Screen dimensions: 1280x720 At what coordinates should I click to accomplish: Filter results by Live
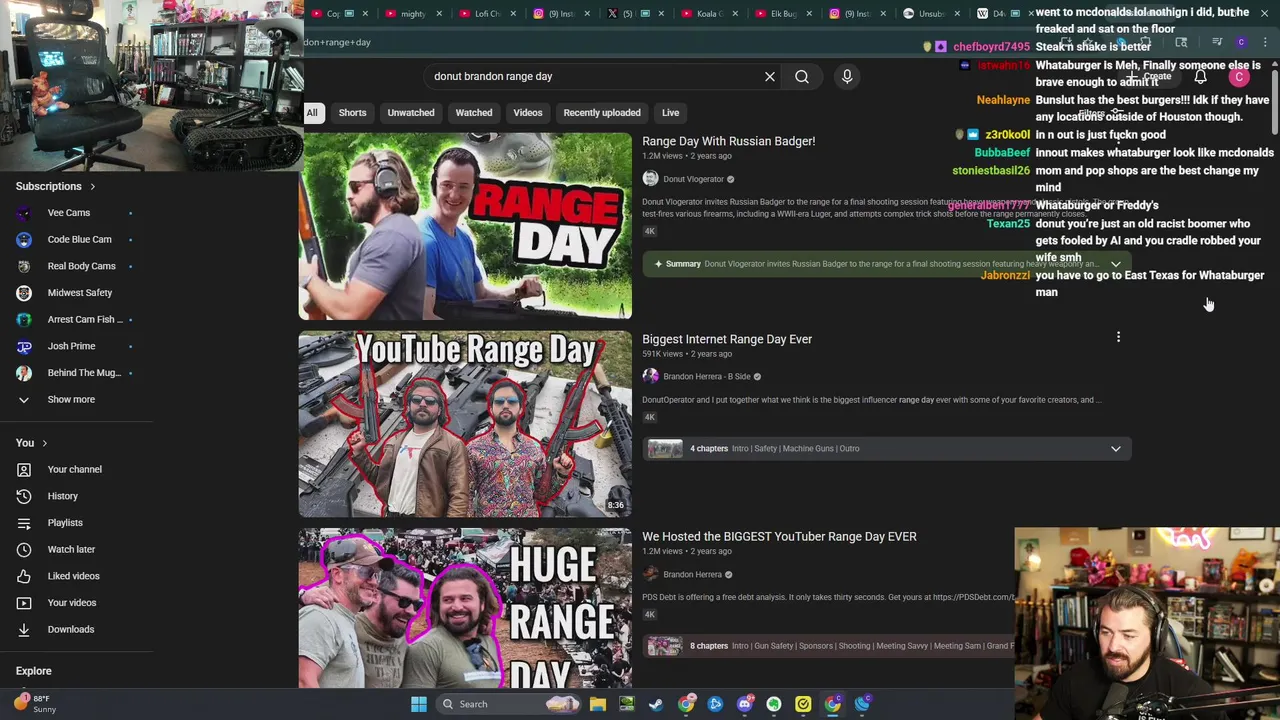point(670,113)
